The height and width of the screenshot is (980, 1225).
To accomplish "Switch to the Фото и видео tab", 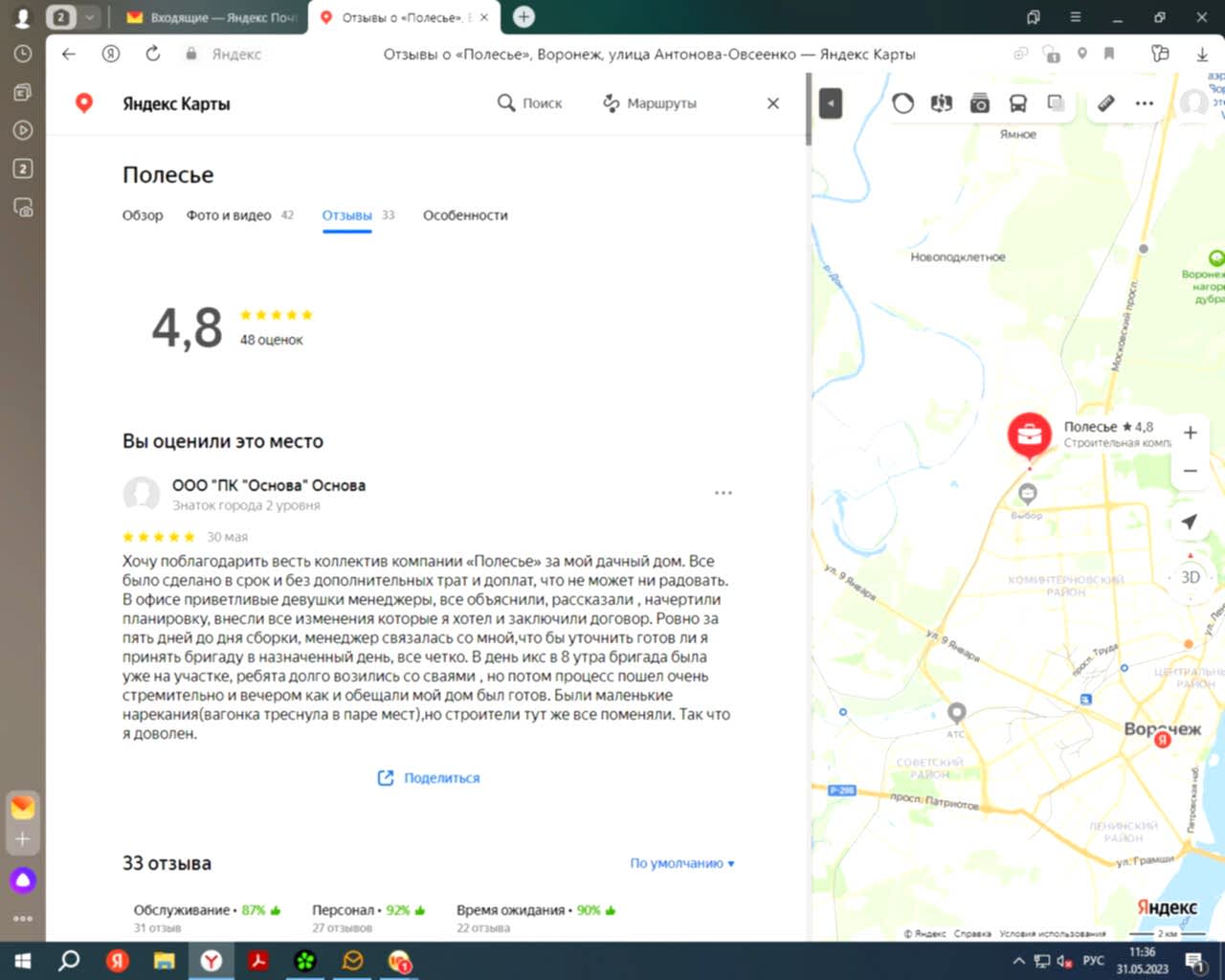I will [229, 215].
